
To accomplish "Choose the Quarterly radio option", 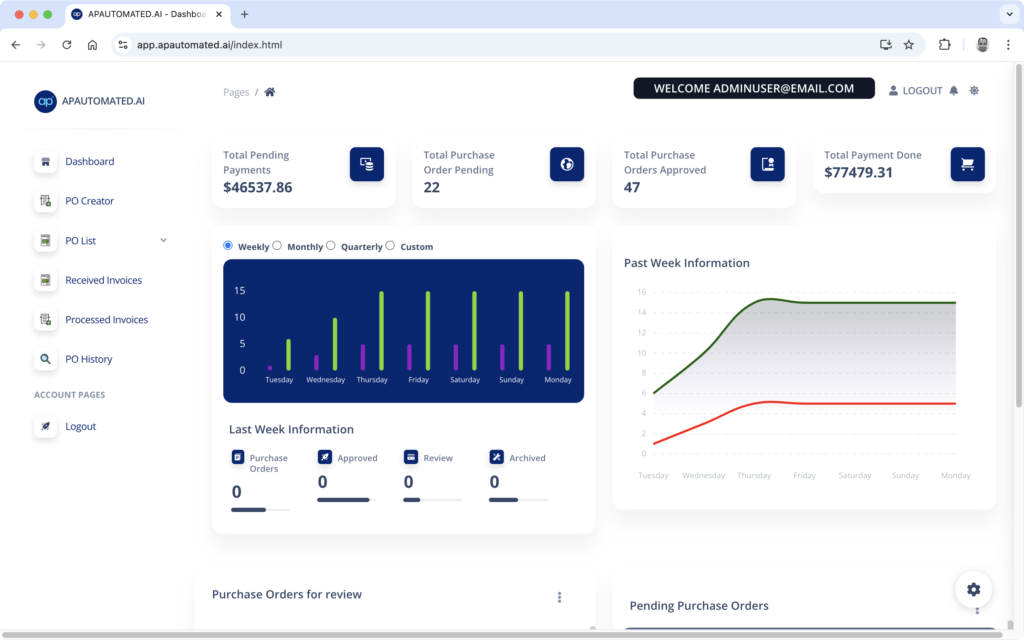I will pyautogui.click(x=331, y=246).
